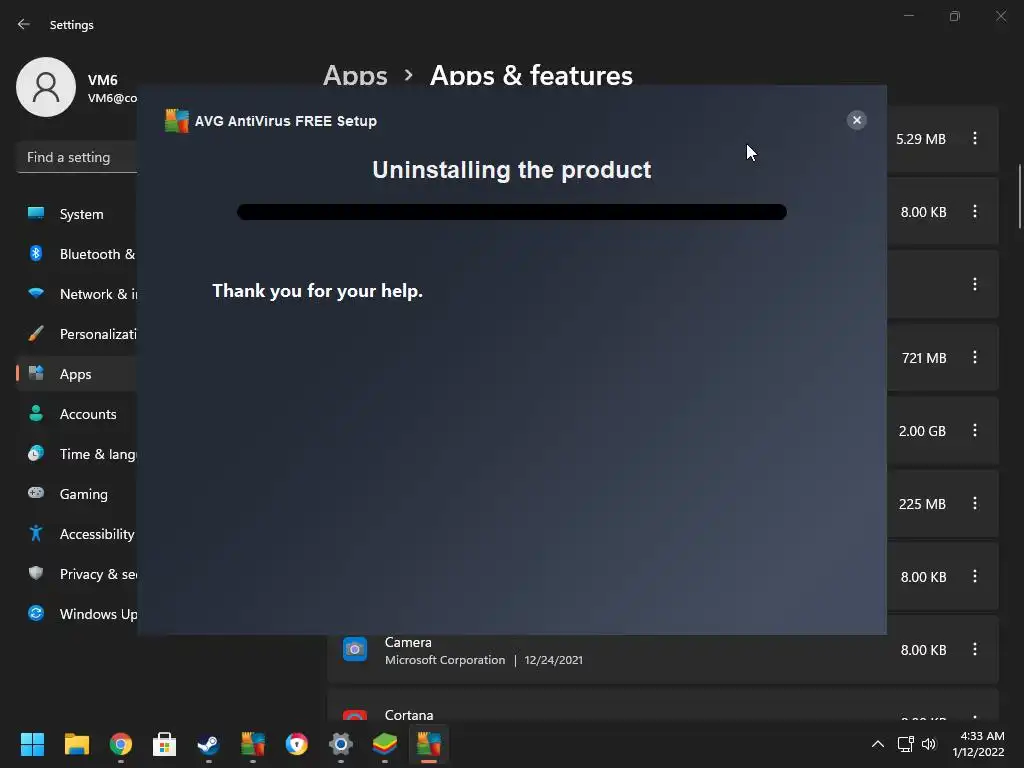Open network status tray icon
The height and width of the screenshot is (768, 1024).
905,744
